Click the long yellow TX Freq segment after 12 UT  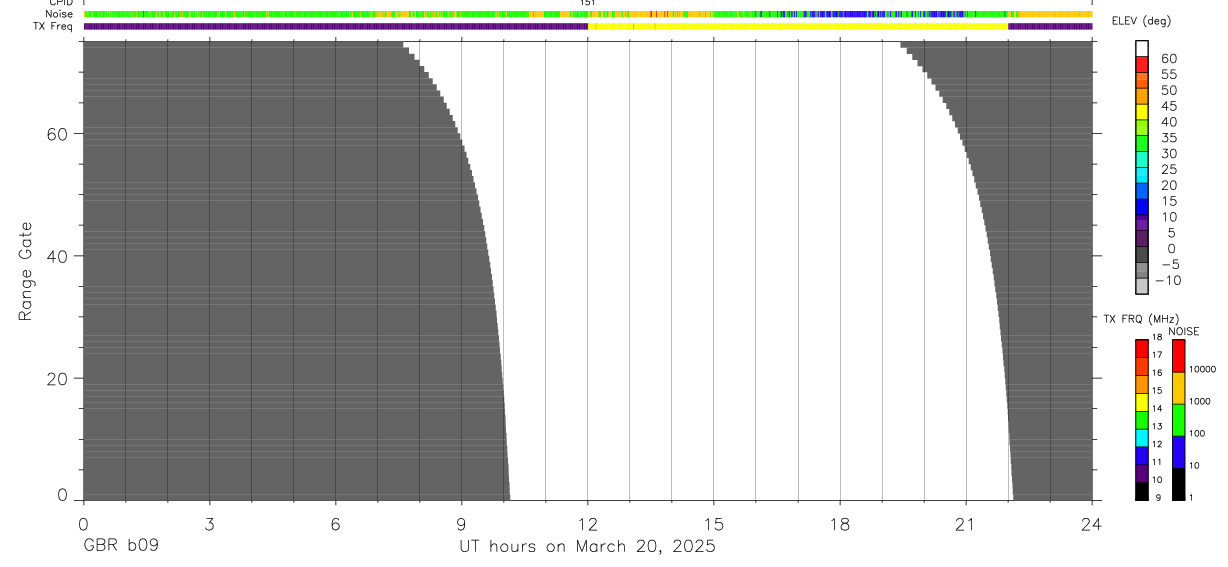pos(800,26)
